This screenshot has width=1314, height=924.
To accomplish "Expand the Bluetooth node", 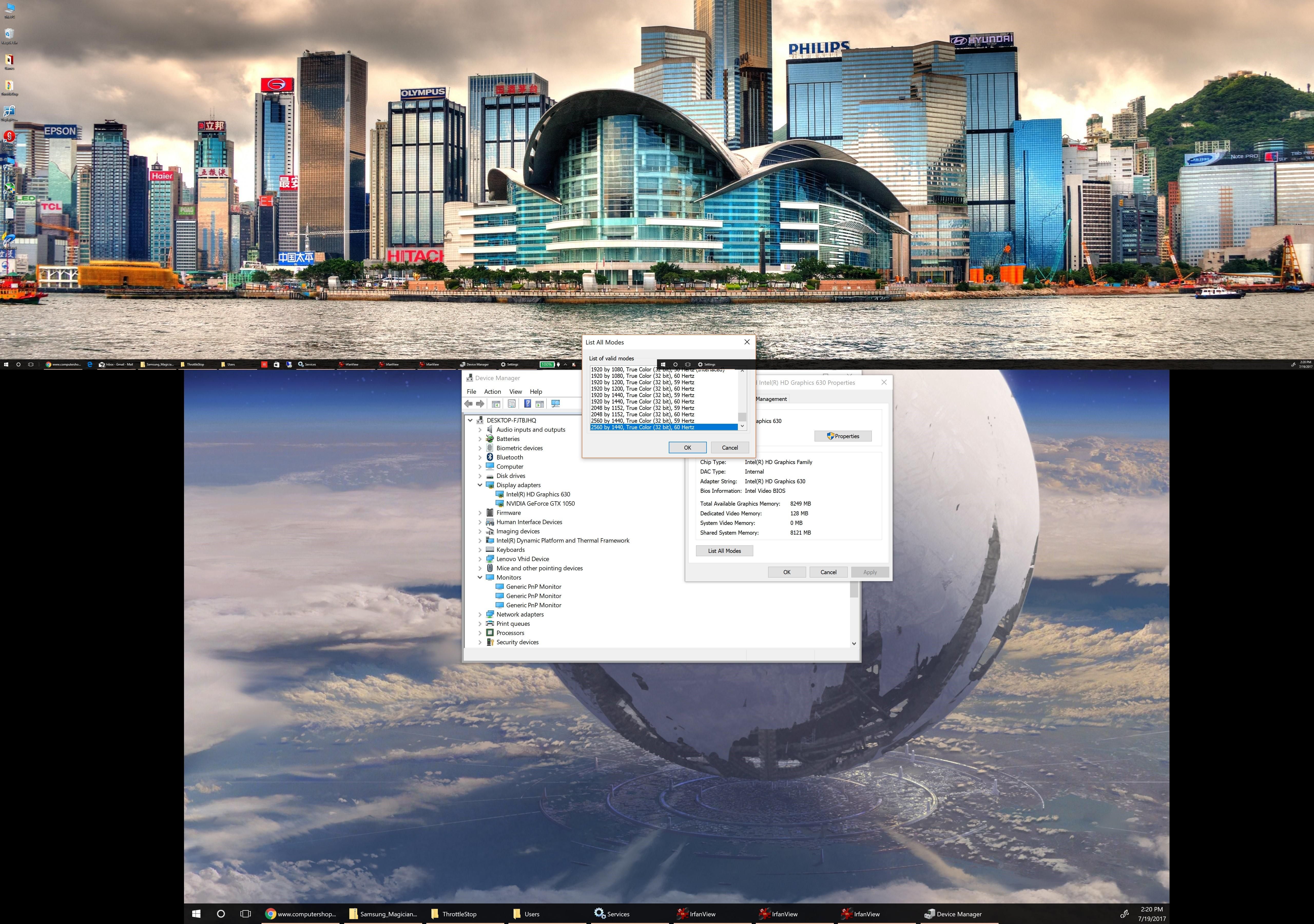I will coord(480,457).
